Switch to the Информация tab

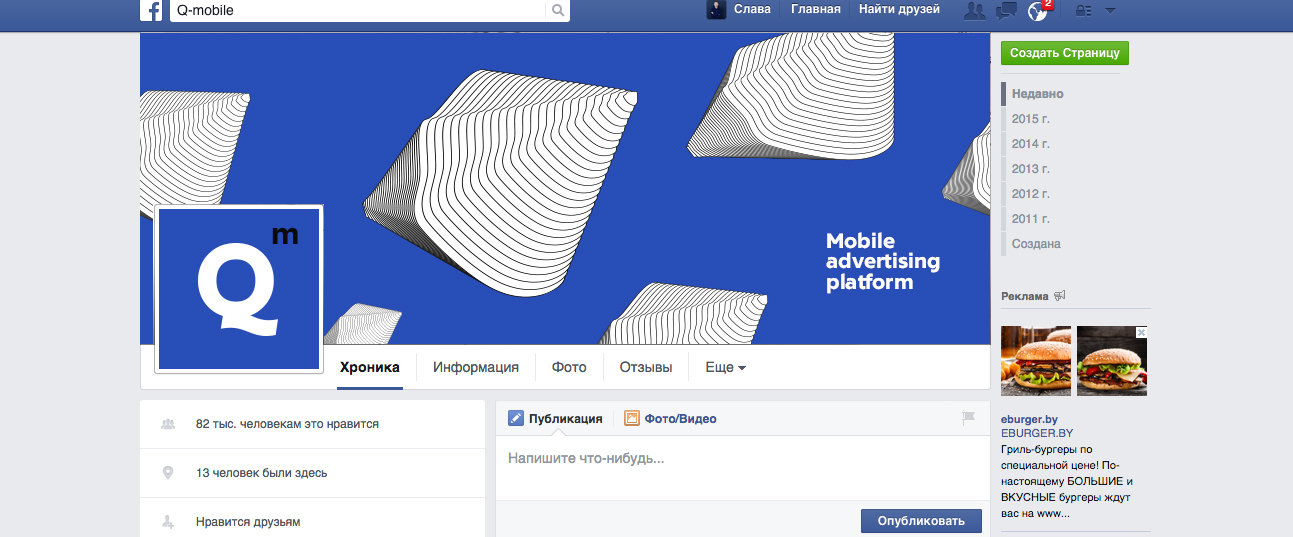(x=476, y=367)
